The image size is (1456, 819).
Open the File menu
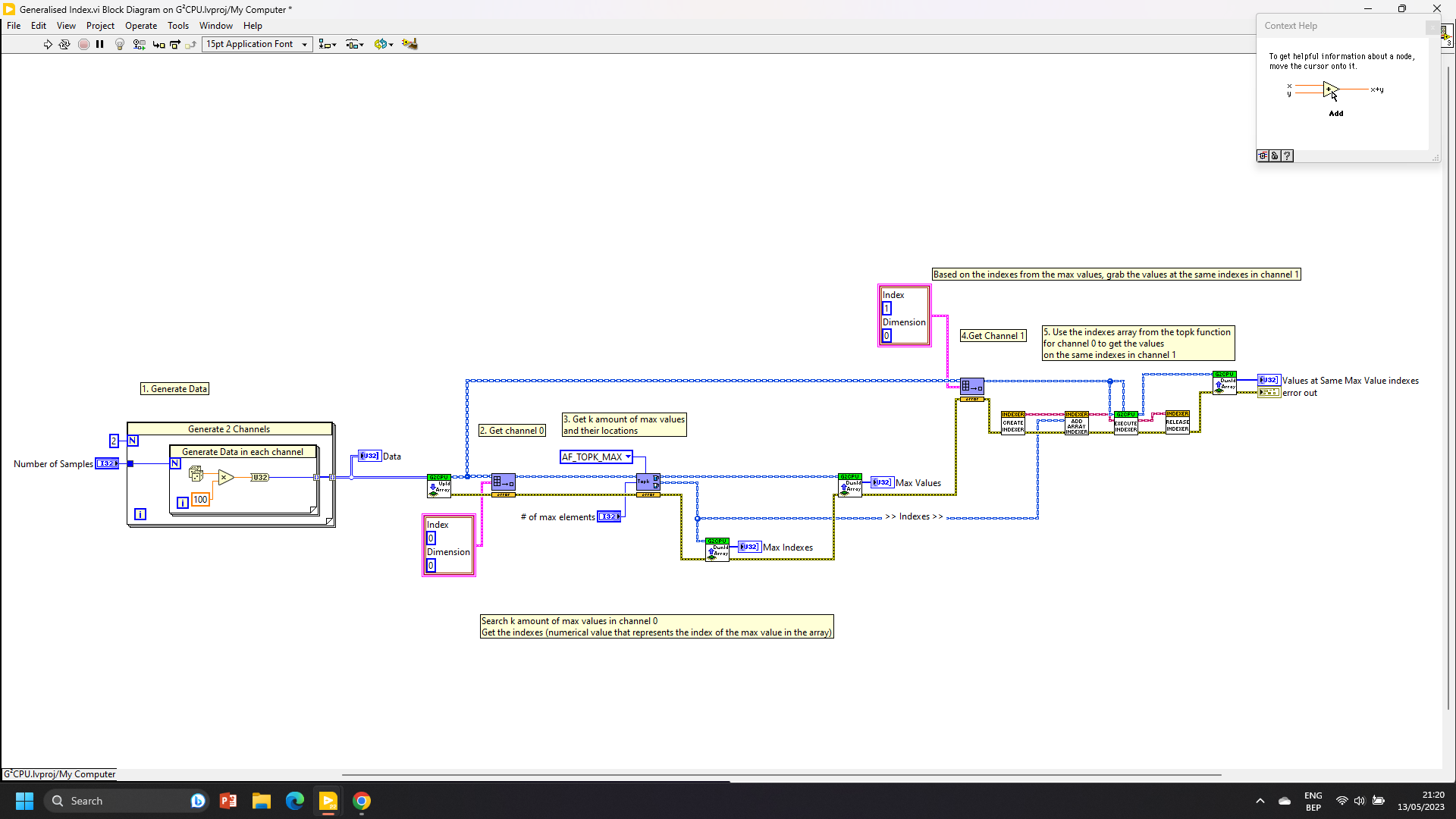pyautogui.click(x=14, y=25)
